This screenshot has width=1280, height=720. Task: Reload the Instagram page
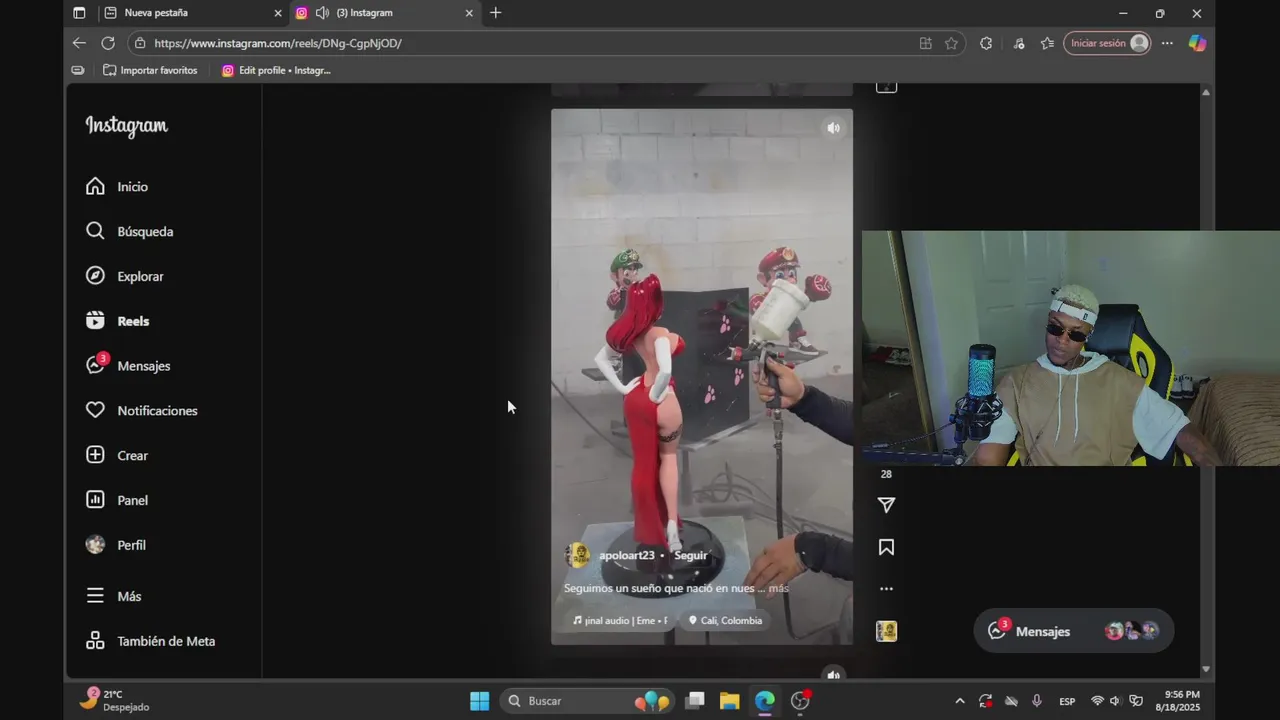point(108,43)
